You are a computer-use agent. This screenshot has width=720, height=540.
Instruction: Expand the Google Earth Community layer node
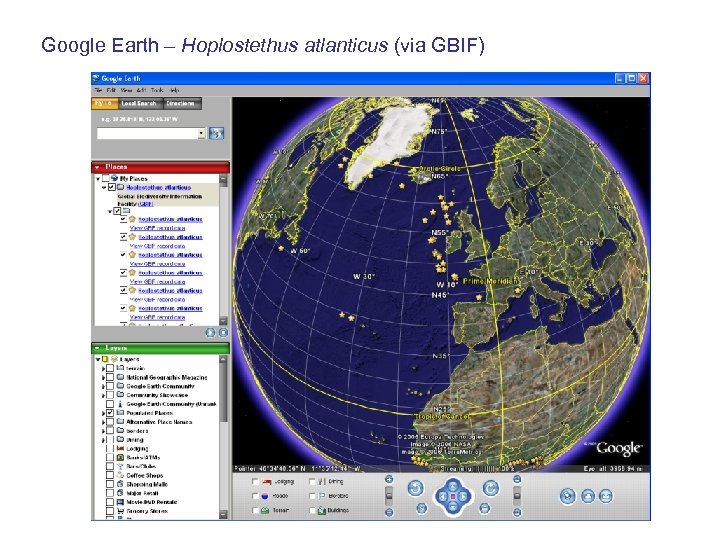tap(103, 386)
